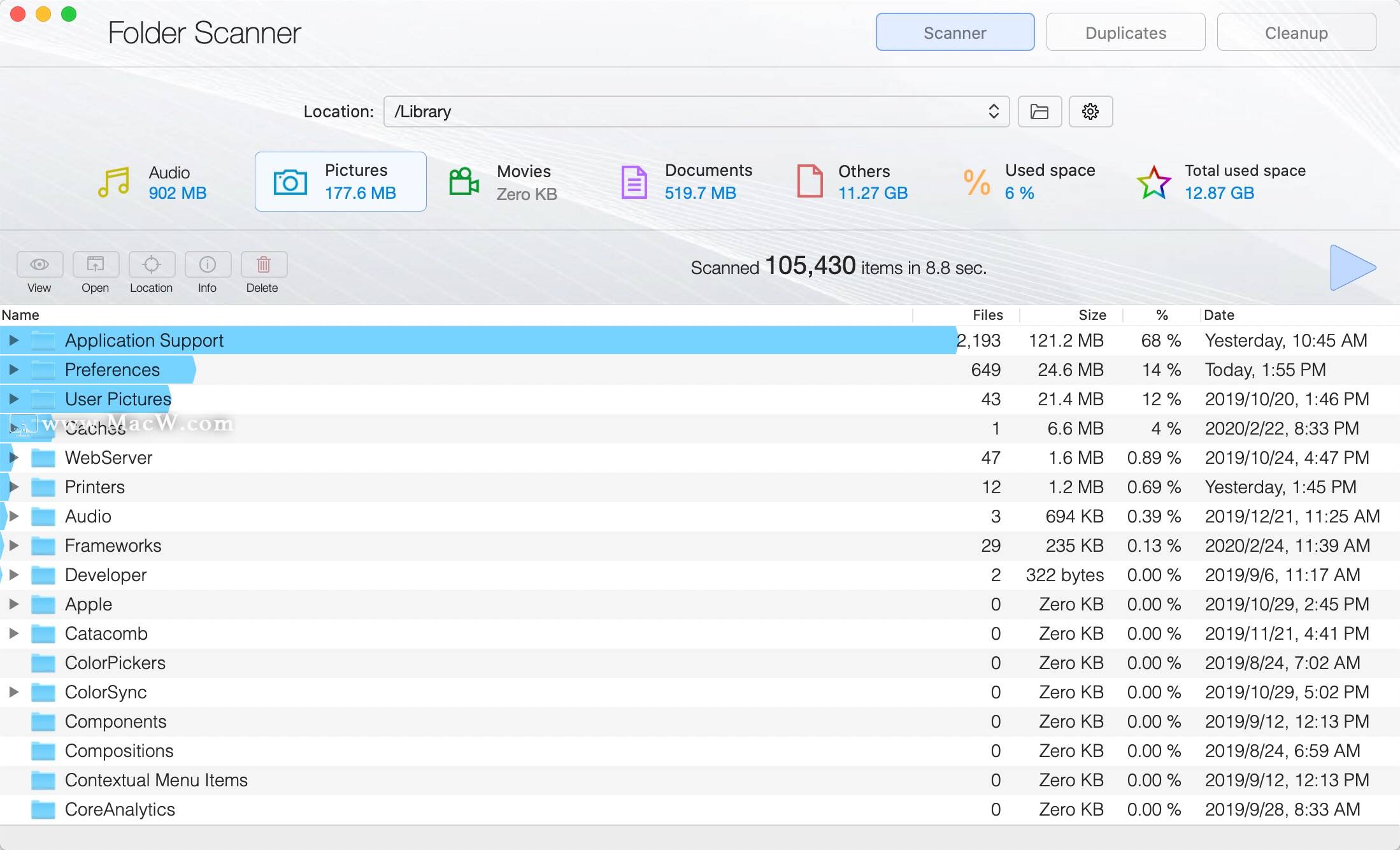
Task: Click the Info toolbar icon
Action: point(208,264)
